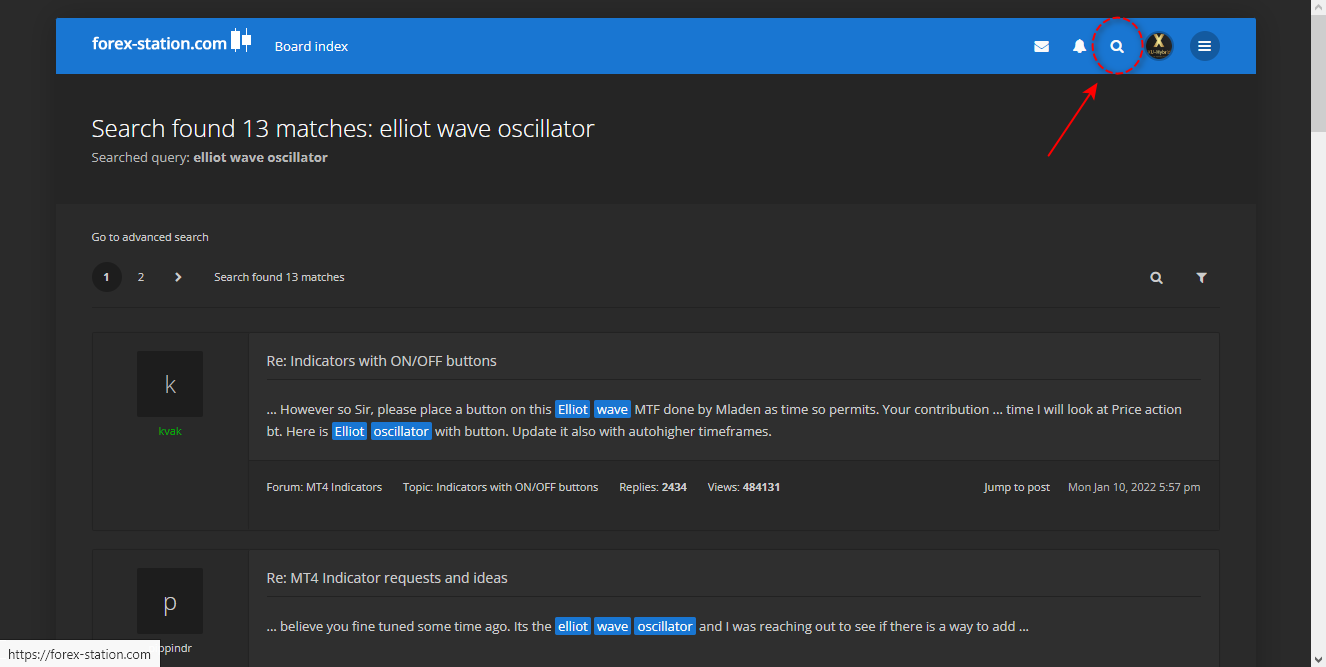
Task: Go to next results page arrow
Action: pyautogui.click(x=178, y=277)
